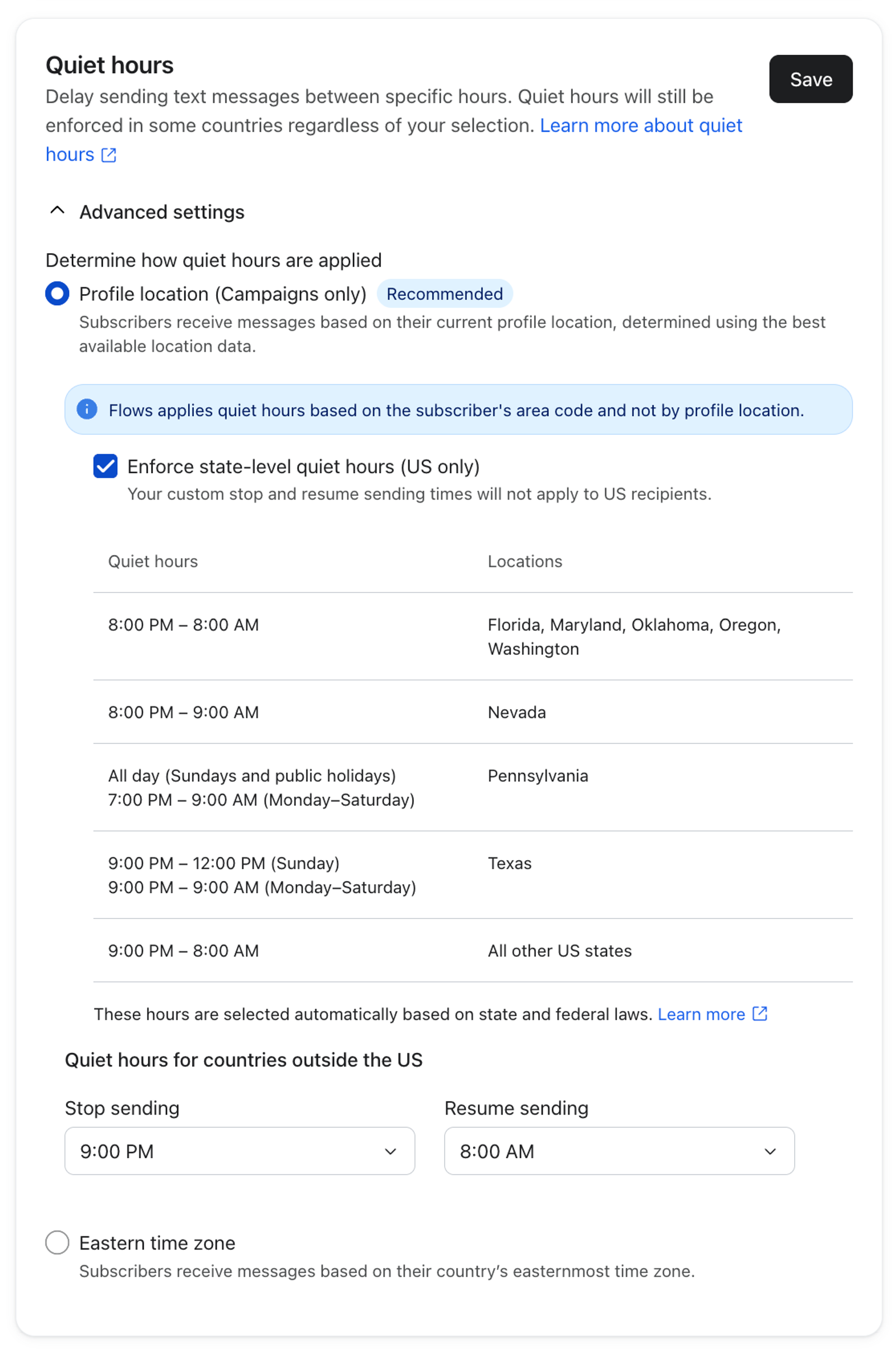Click Quiet hours column header
Image resolution: width=896 pixels, height=1352 pixels.
tap(152, 562)
